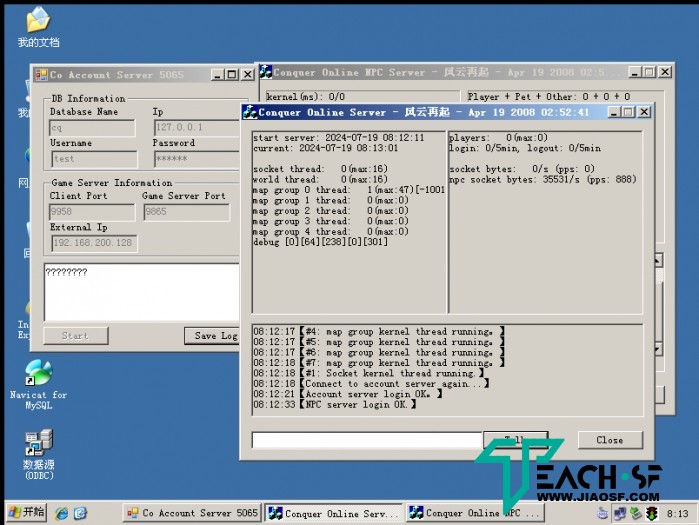Click the tray icon left of the traffic light

coord(636,513)
